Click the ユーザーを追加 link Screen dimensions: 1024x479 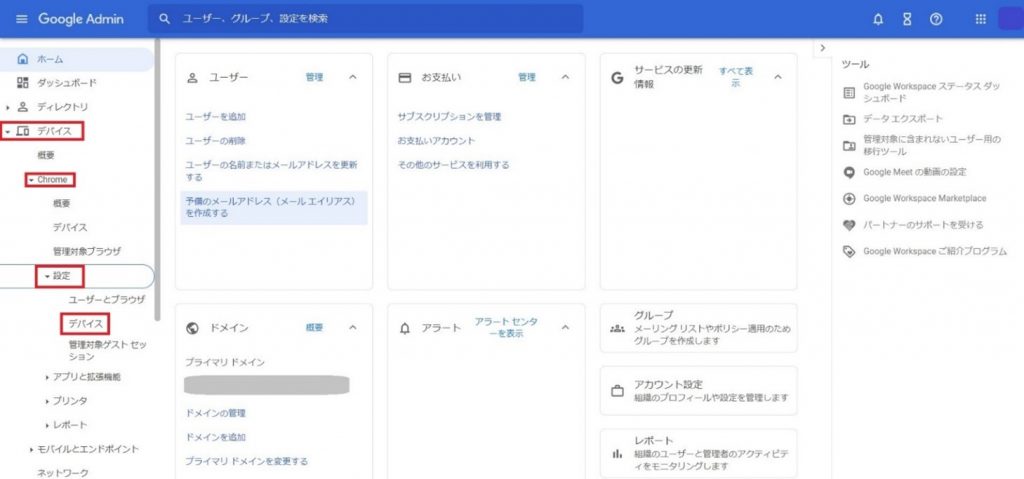pyautogui.click(x=215, y=117)
